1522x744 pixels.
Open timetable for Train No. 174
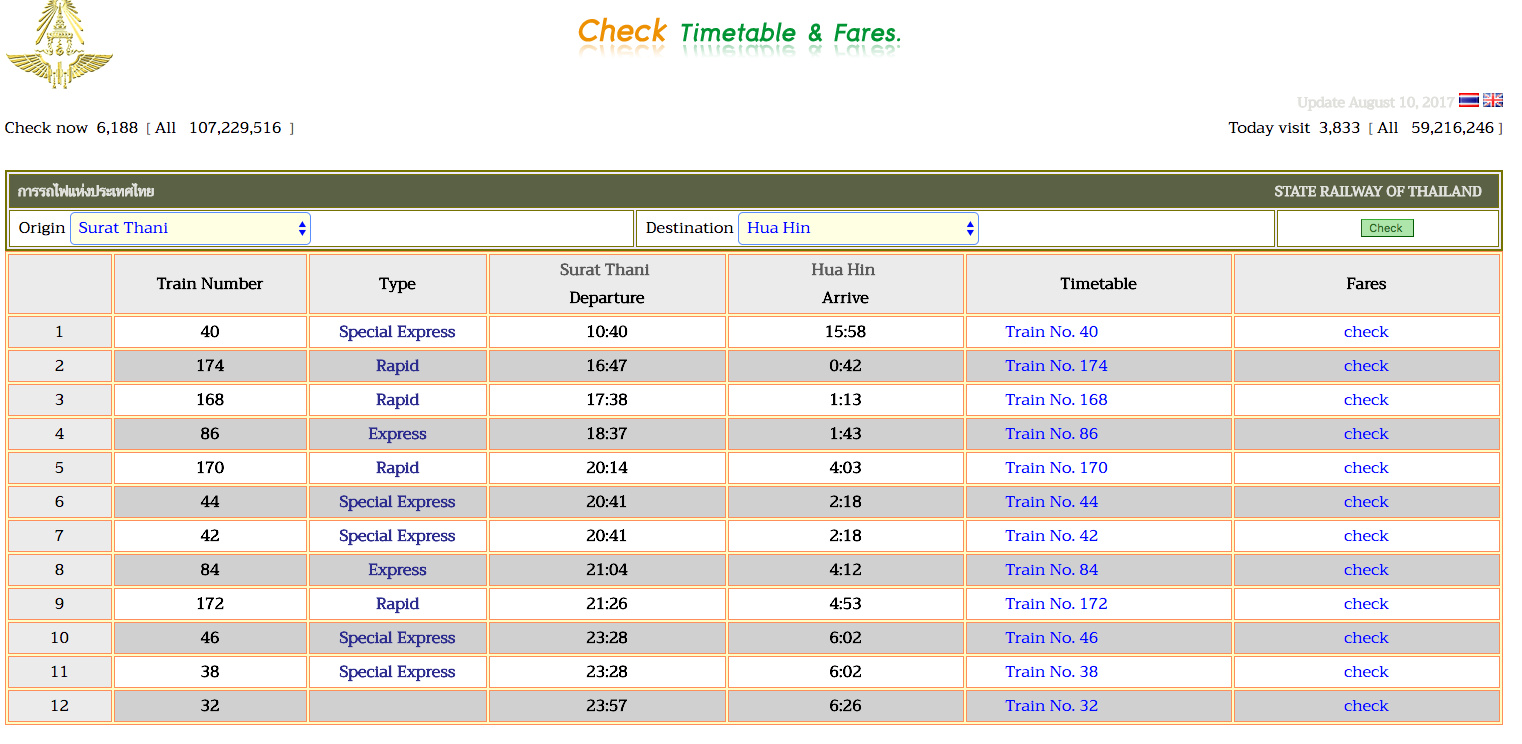(1056, 366)
